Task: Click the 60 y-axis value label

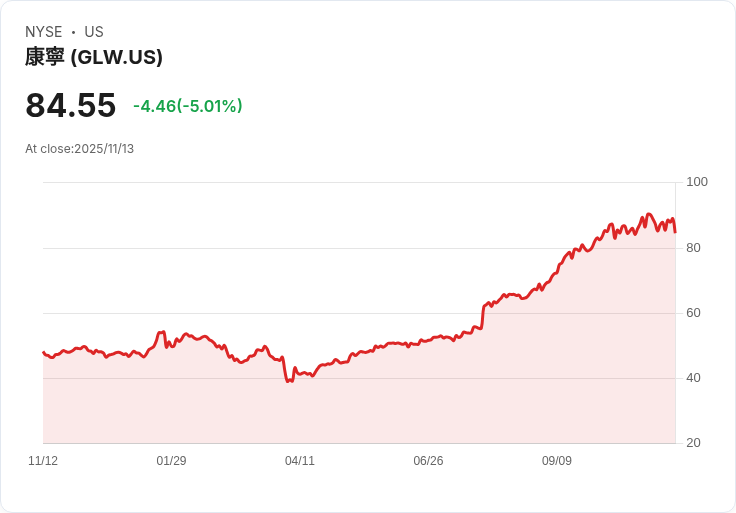Action: 693,313
